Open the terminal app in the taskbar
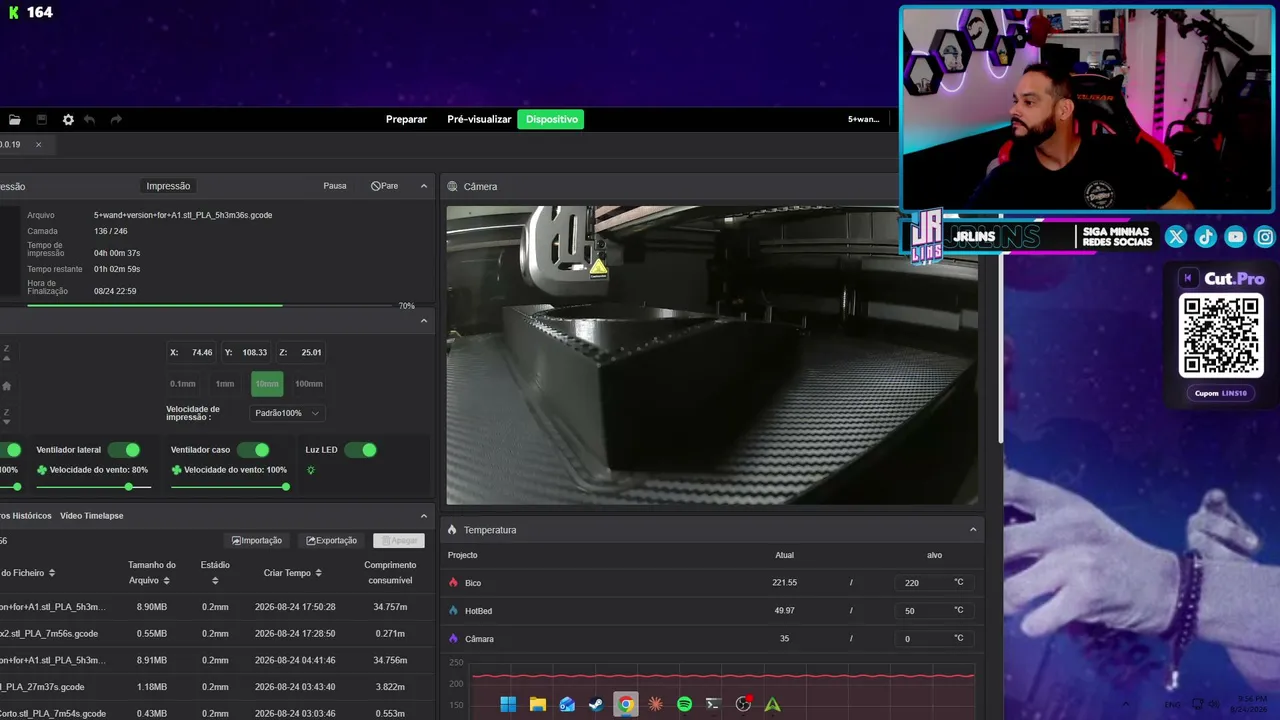This screenshot has width=1280, height=720. click(713, 704)
